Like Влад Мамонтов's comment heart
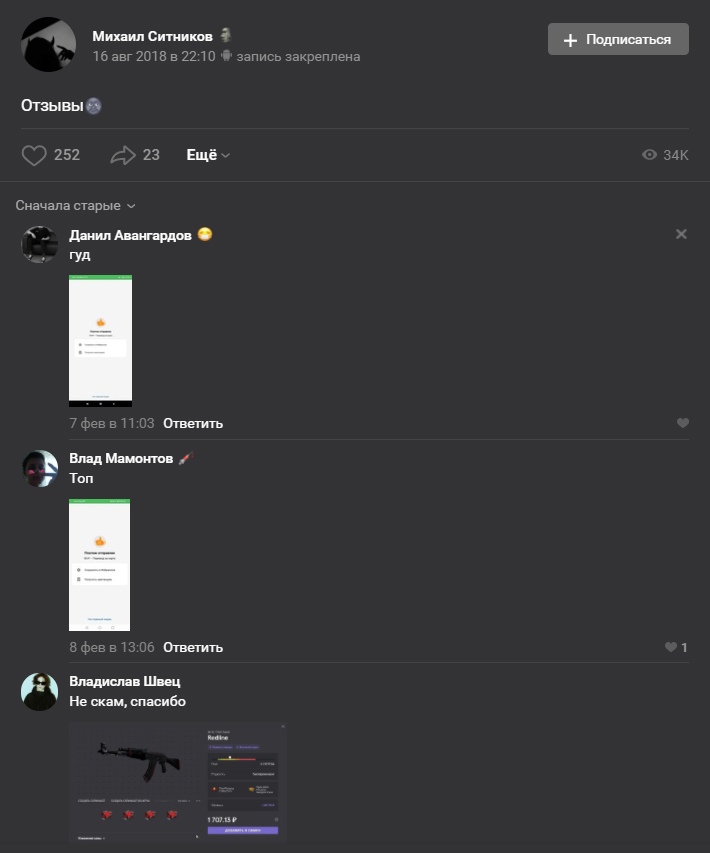 pos(671,647)
